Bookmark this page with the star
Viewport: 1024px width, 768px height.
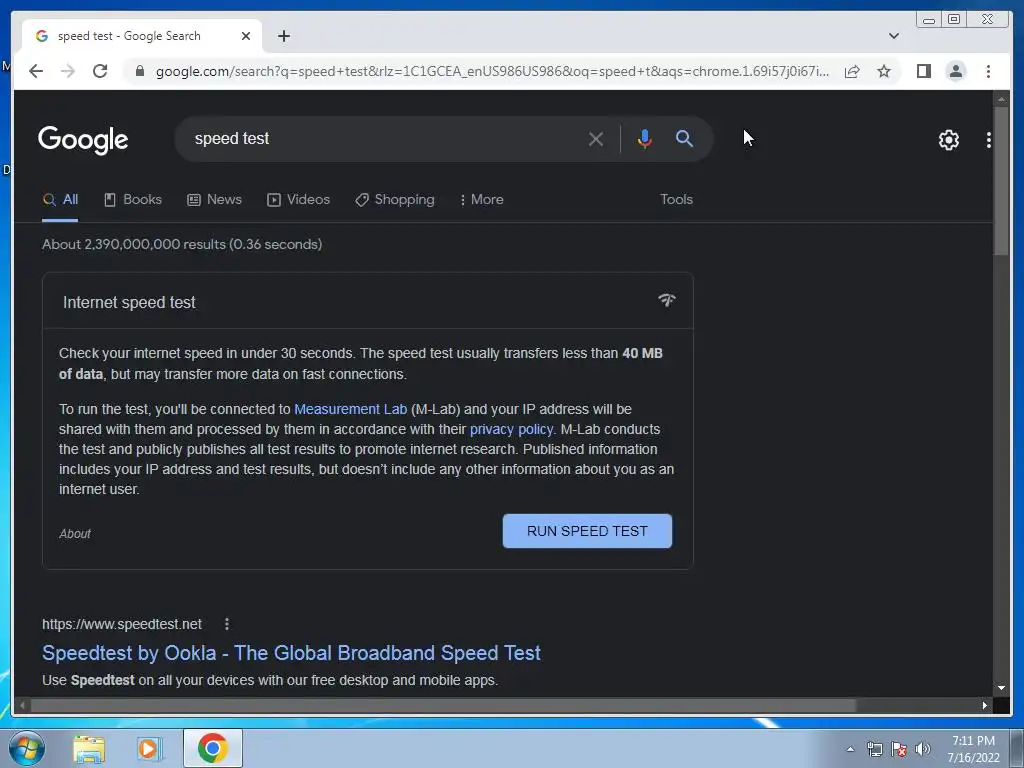click(884, 71)
